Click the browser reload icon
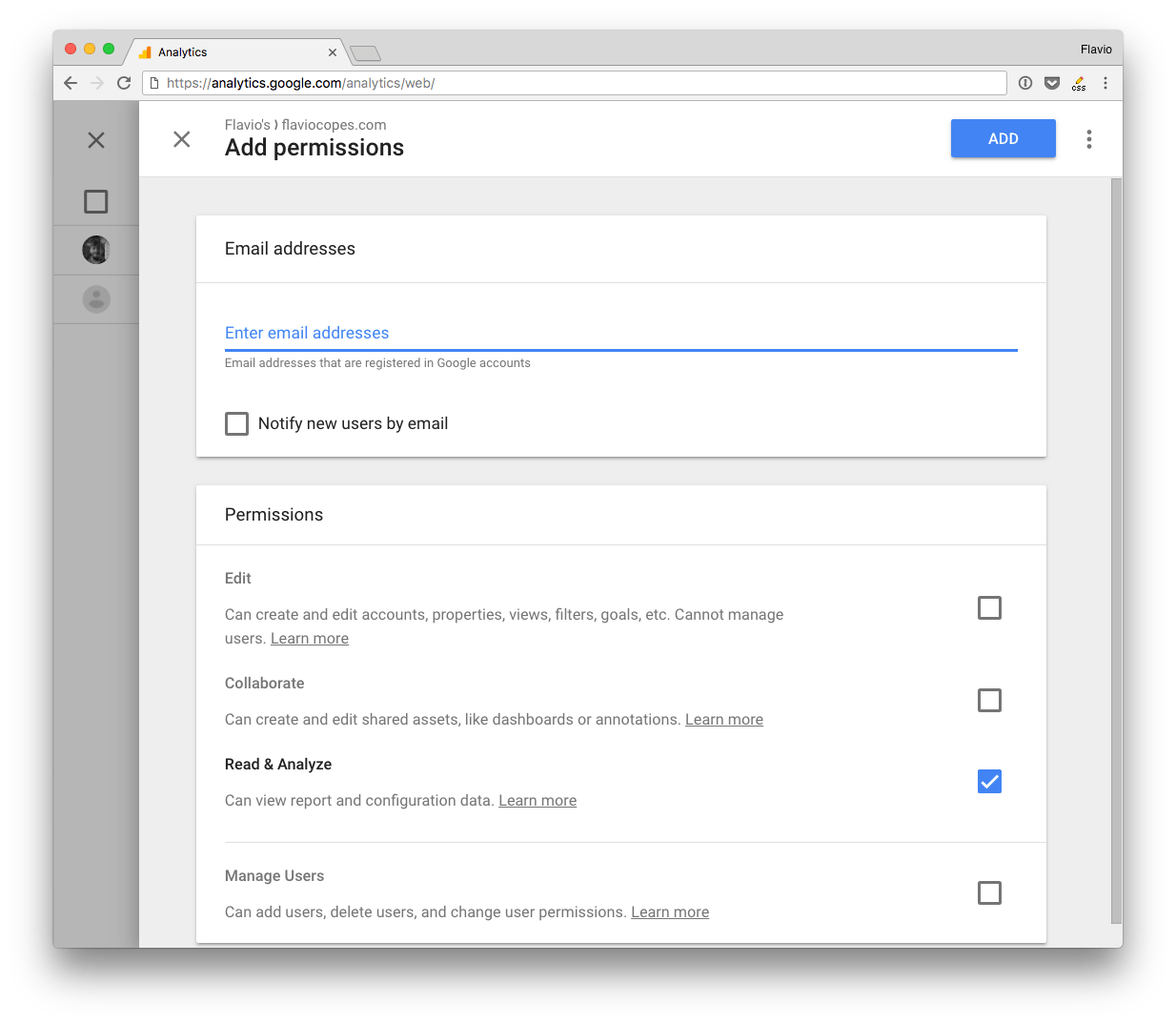The height and width of the screenshot is (1024, 1176). [x=124, y=83]
